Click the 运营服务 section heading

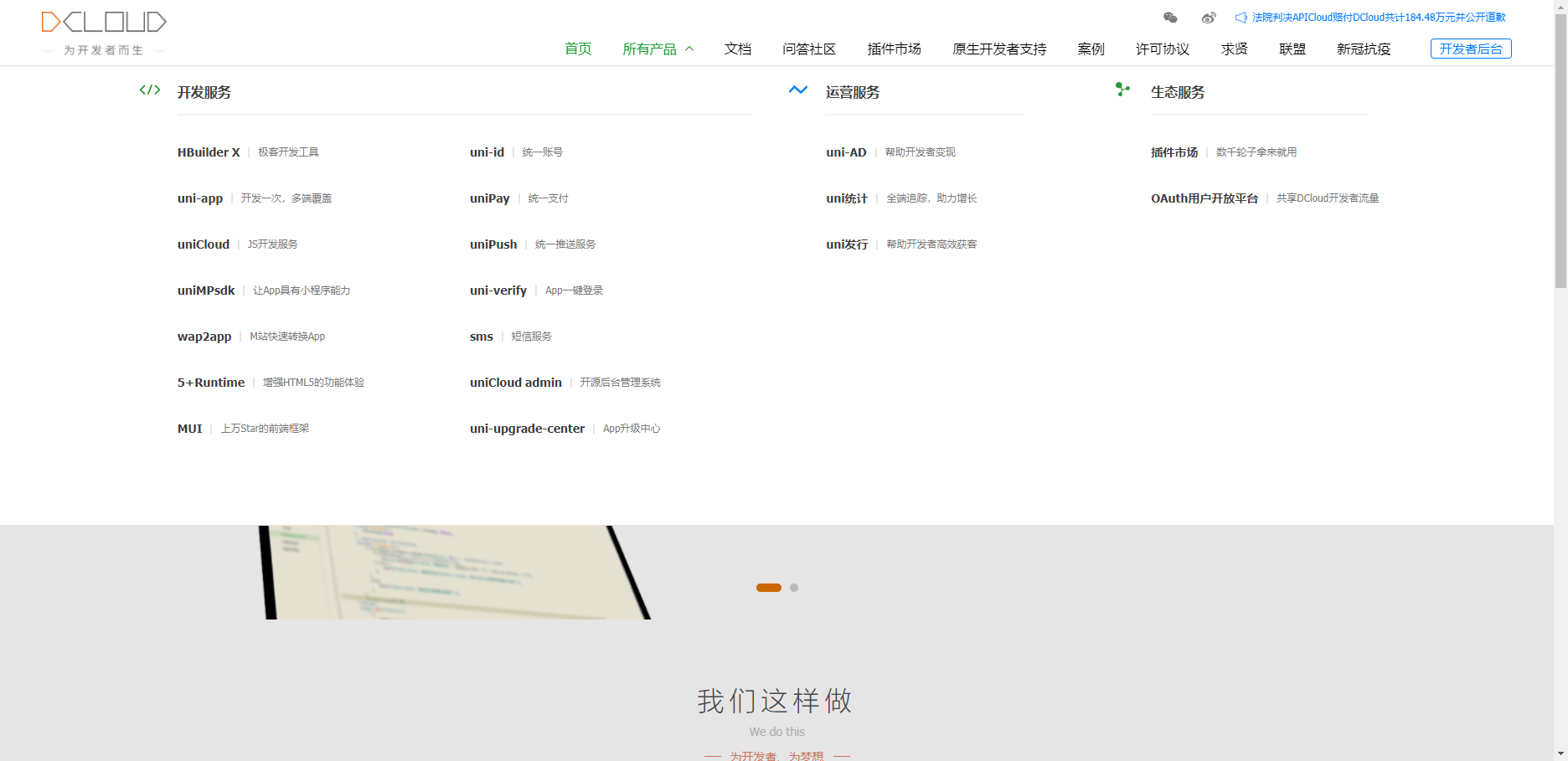click(x=853, y=92)
